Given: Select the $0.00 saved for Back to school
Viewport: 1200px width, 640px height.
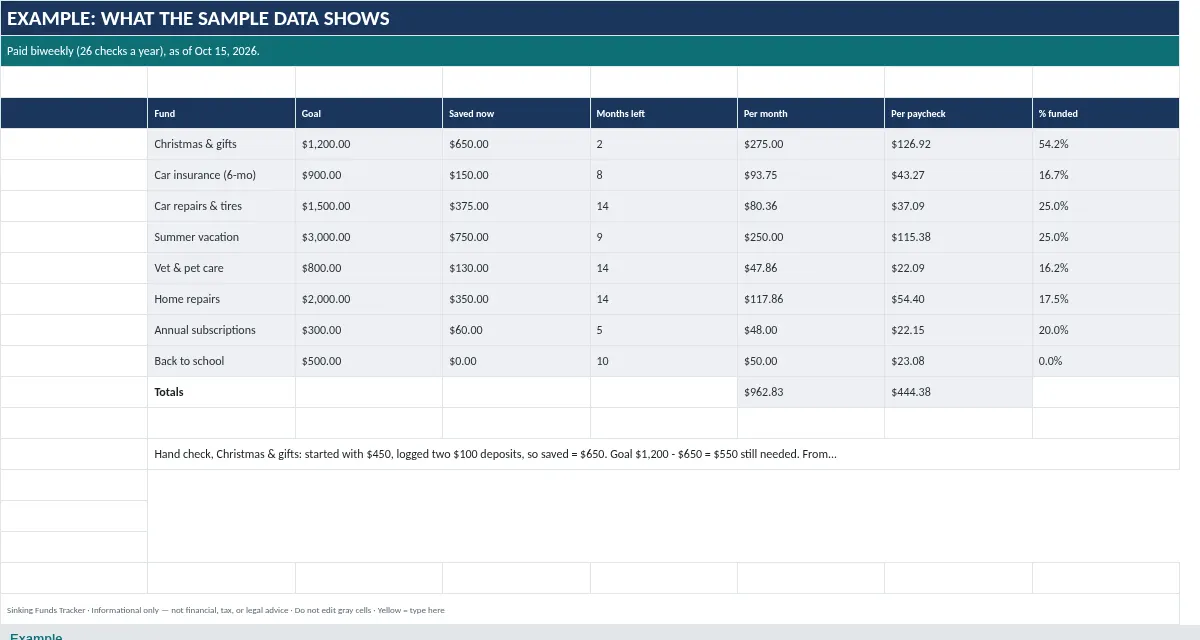Looking at the screenshot, I should pyautogui.click(x=516, y=361).
